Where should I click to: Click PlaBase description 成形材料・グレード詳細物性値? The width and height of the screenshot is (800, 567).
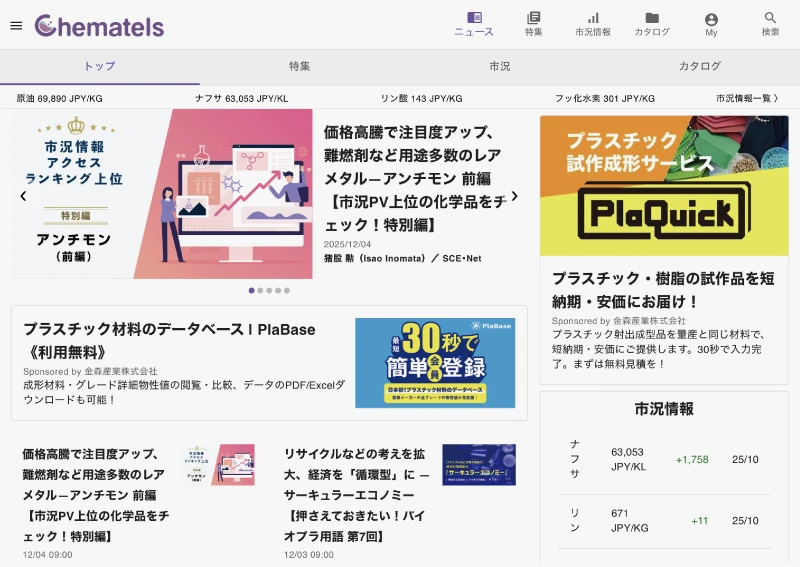pyautogui.click(x=184, y=392)
